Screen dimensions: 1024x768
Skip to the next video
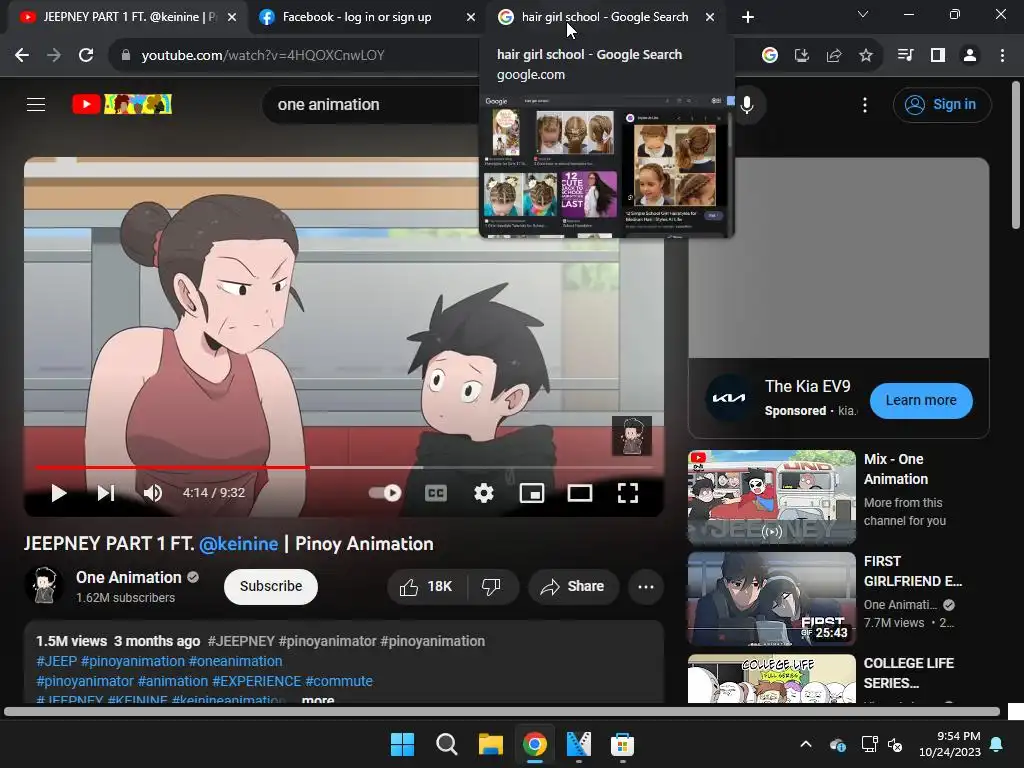tap(106, 493)
